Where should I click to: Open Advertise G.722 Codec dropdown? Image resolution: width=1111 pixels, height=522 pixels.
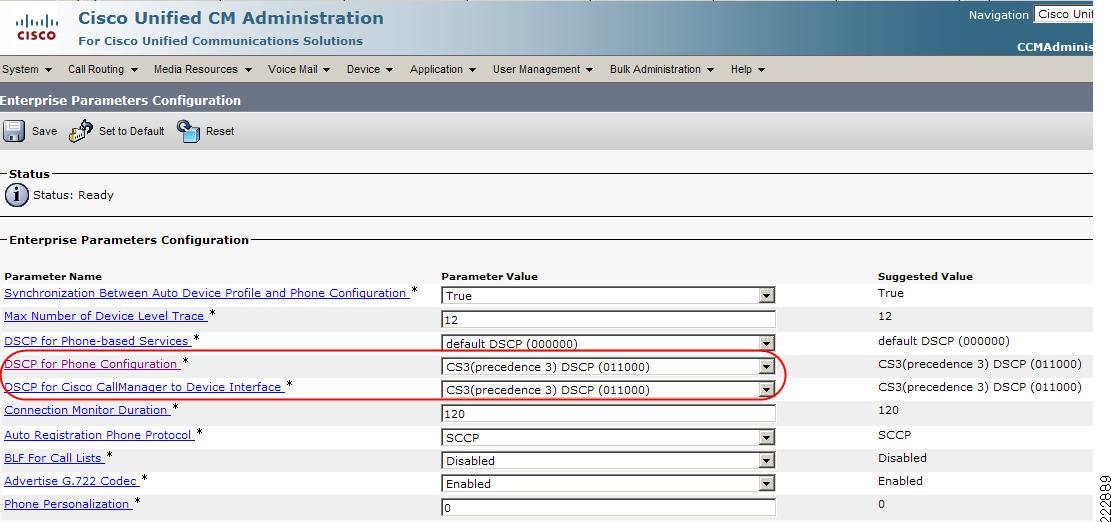pos(608,484)
